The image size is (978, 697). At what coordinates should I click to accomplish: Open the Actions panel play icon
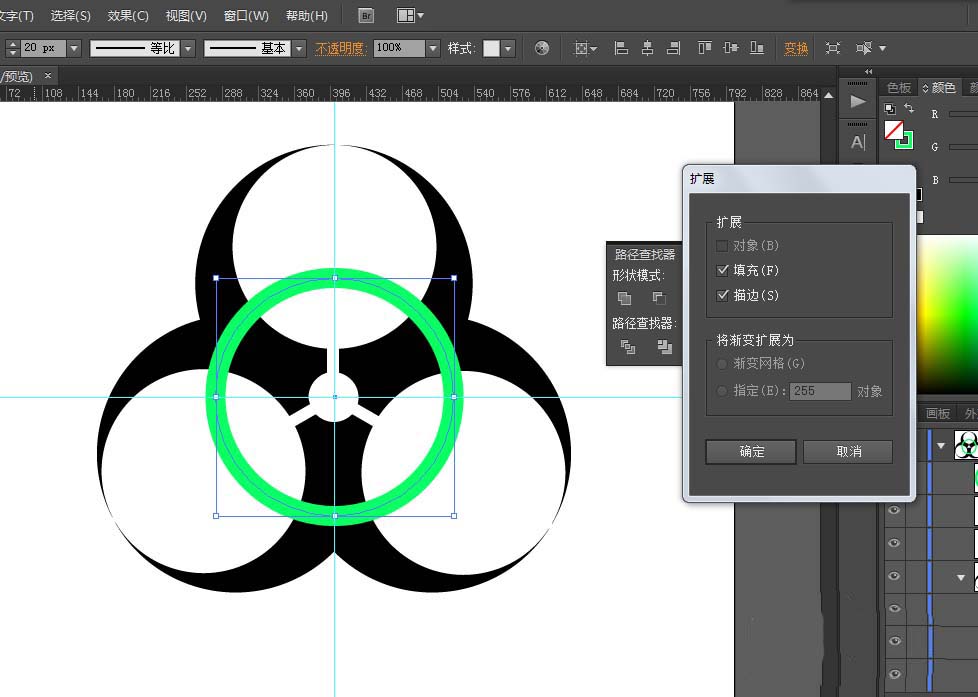(x=858, y=101)
